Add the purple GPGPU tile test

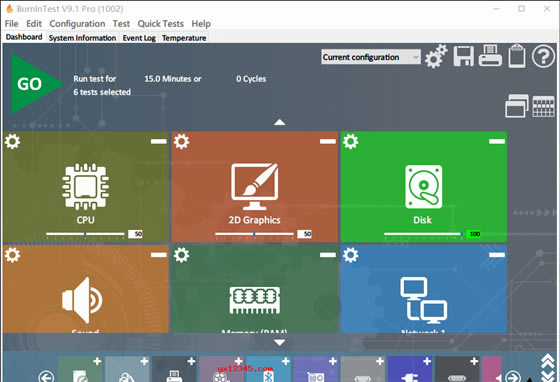click(x=332, y=361)
